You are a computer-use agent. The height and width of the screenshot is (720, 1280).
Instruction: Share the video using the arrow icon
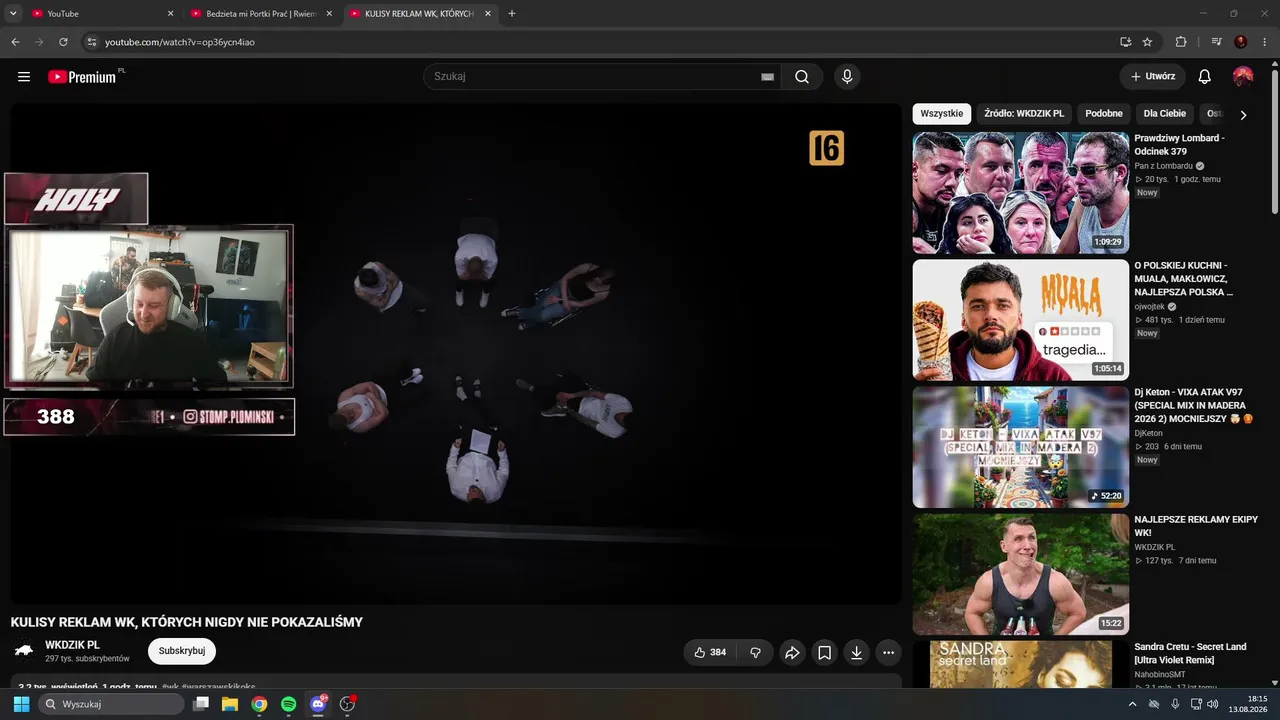tap(792, 652)
